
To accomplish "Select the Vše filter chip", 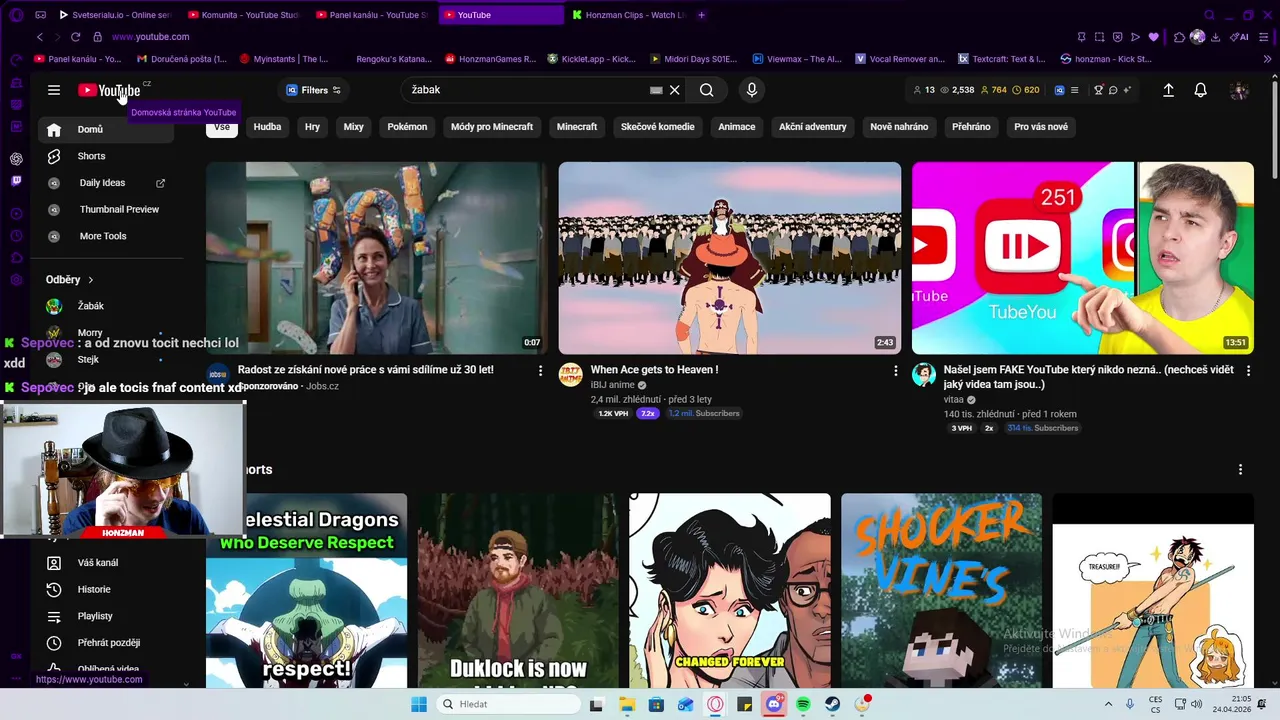I will pyautogui.click(x=222, y=127).
